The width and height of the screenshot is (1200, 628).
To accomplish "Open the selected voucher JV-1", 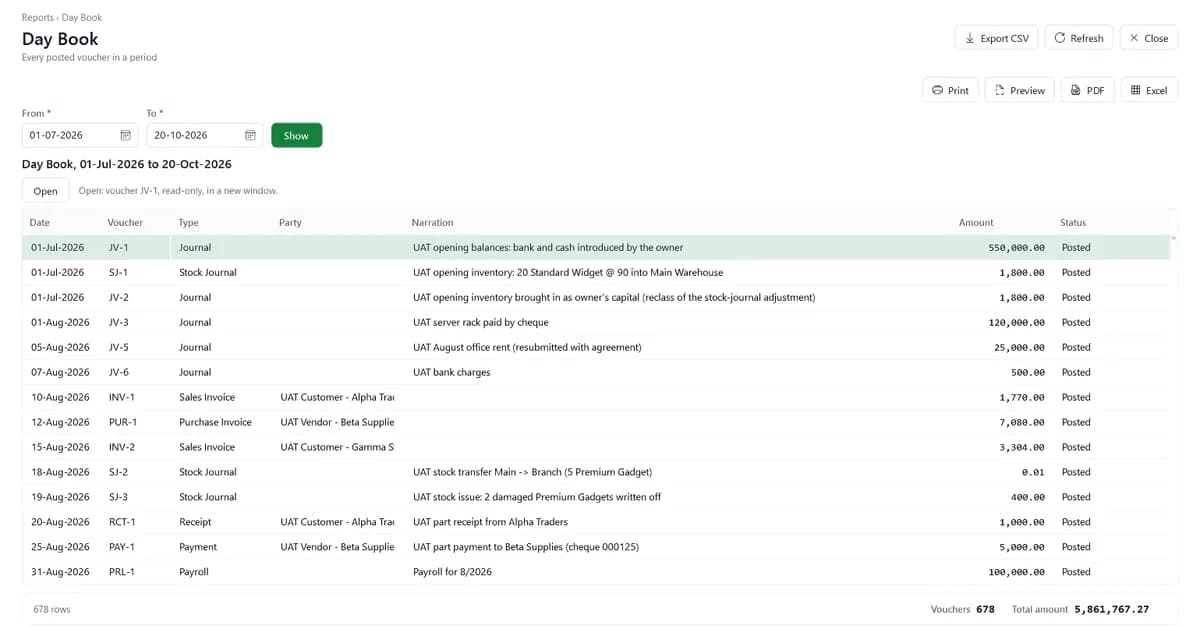I will (x=45, y=190).
